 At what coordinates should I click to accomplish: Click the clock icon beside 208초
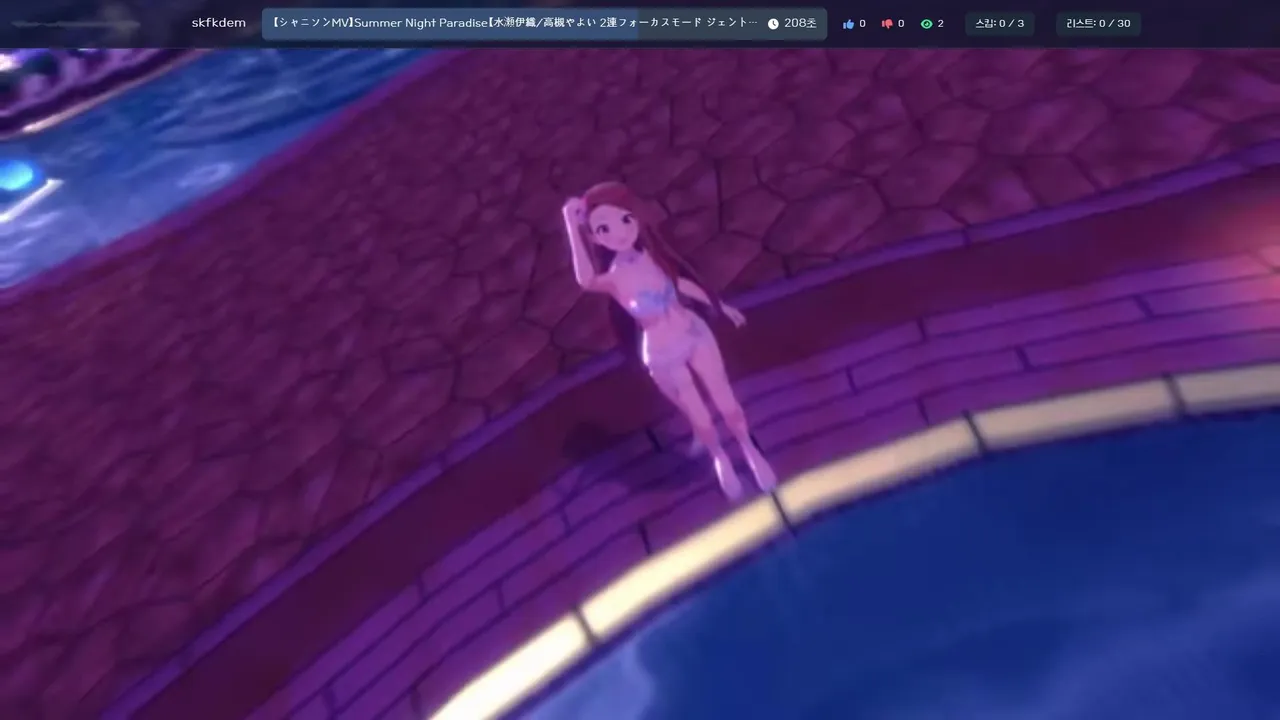(773, 24)
